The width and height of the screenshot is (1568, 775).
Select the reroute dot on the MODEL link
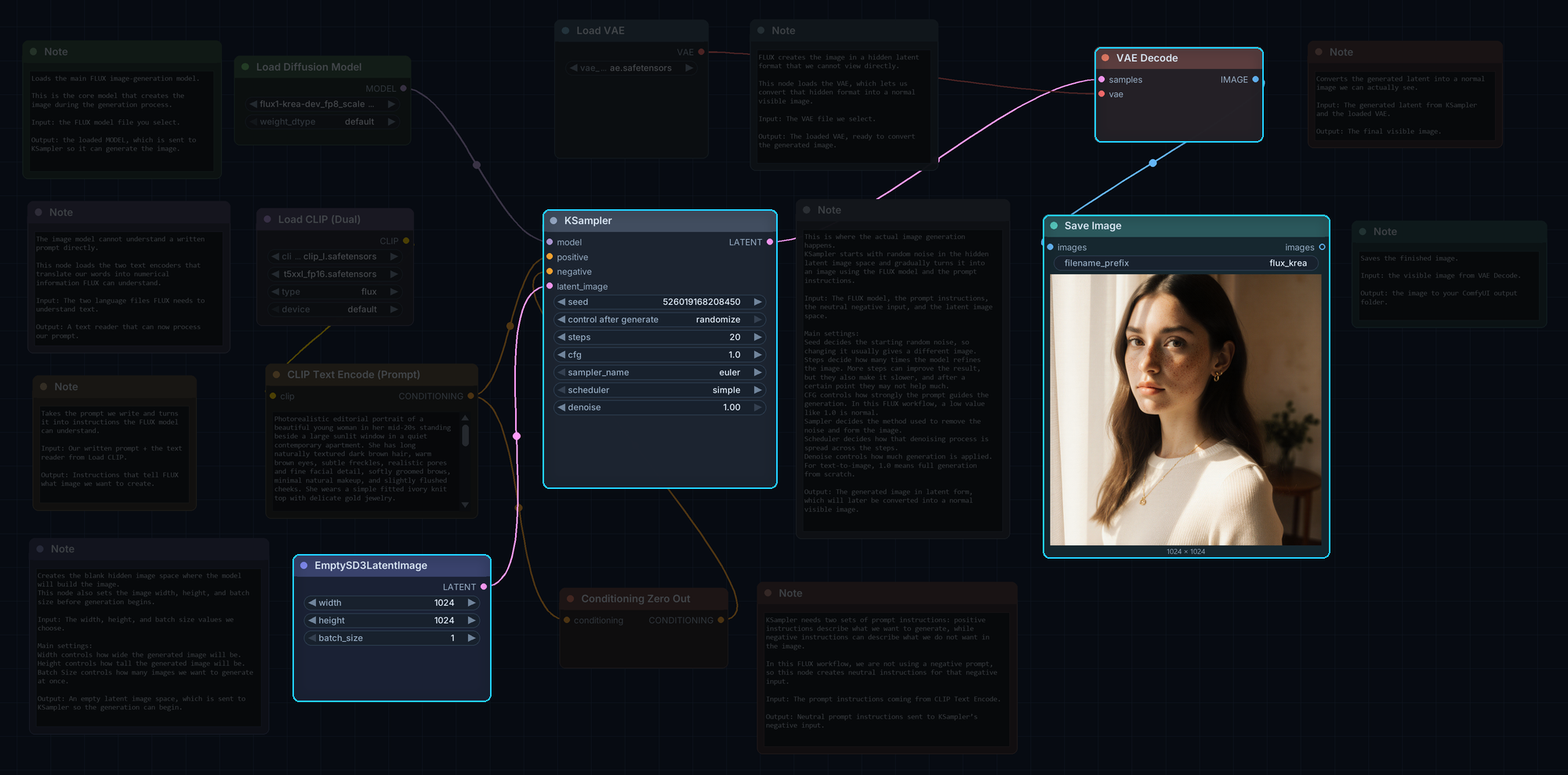(476, 165)
